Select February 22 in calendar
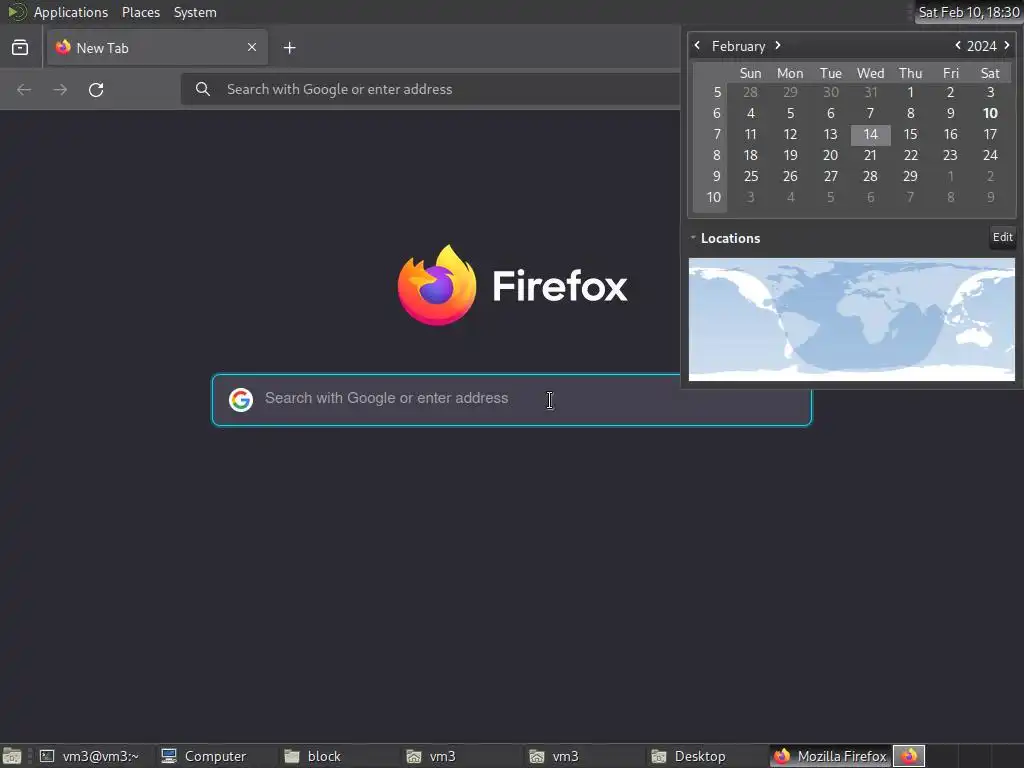Viewport: 1024px width, 768px height. [x=910, y=155]
